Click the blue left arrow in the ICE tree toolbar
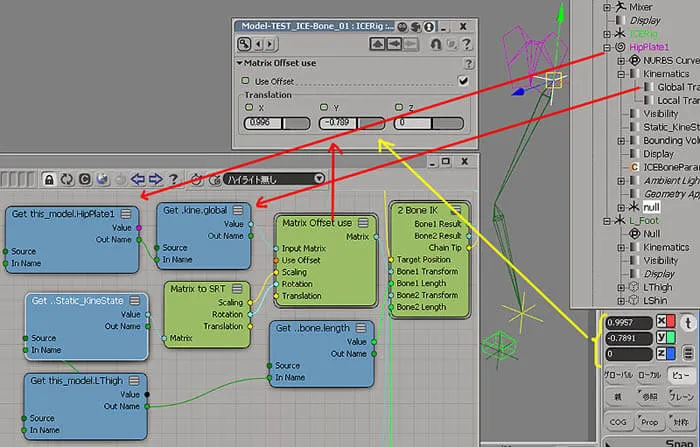The width and height of the screenshot is (700, 447). tap(138, 180)
